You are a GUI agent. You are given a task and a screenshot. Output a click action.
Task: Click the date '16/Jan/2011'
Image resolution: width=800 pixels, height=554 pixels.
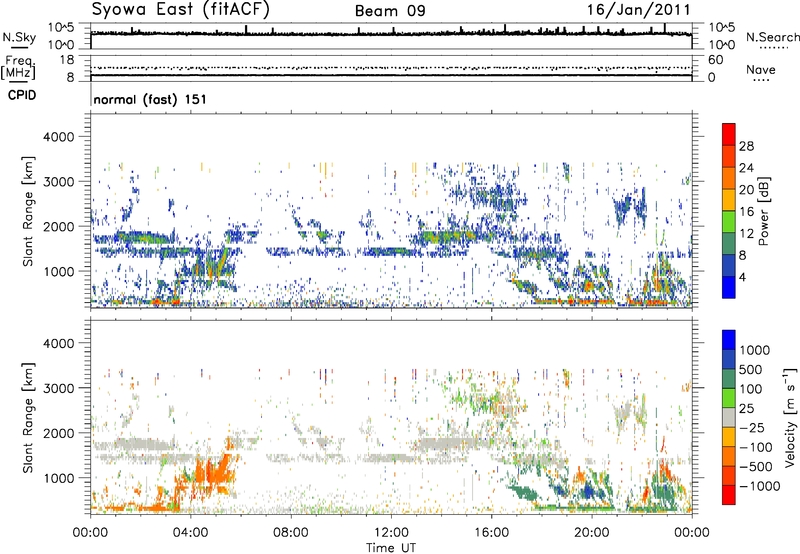coord(638,10)
